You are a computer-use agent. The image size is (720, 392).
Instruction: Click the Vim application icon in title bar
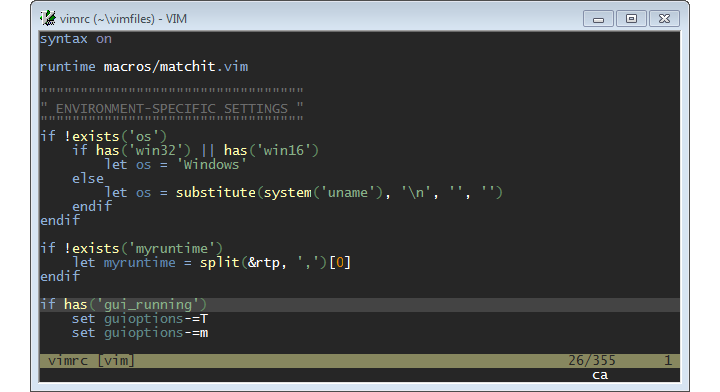[48, 18]
